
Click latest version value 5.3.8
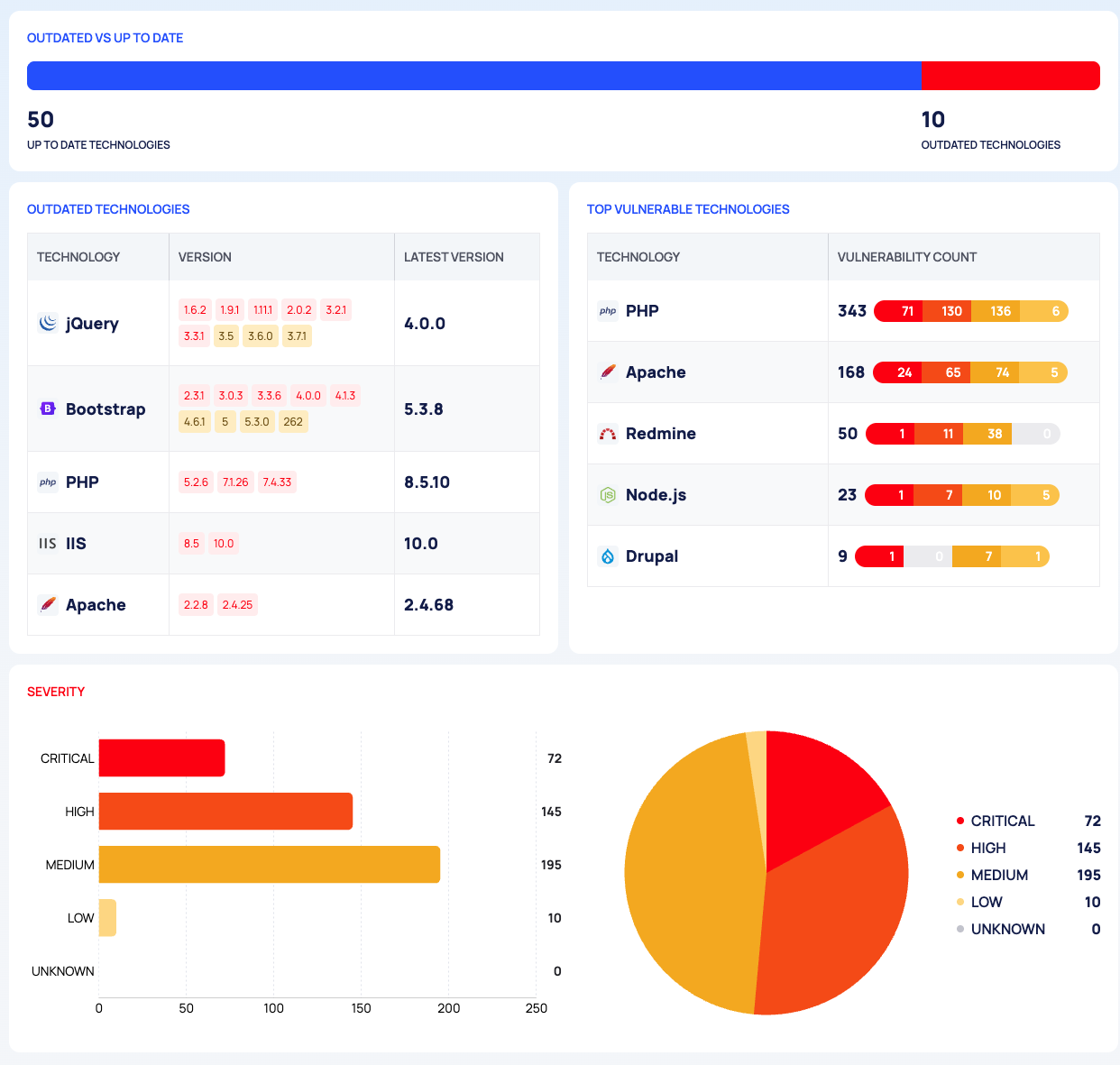[x=424, y=409]
